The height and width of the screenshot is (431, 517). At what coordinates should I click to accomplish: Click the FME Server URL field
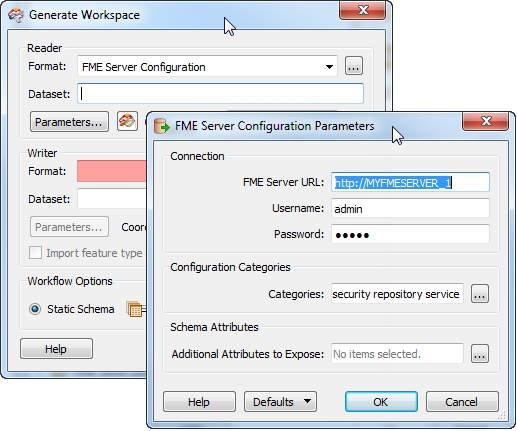coord(410,182)
